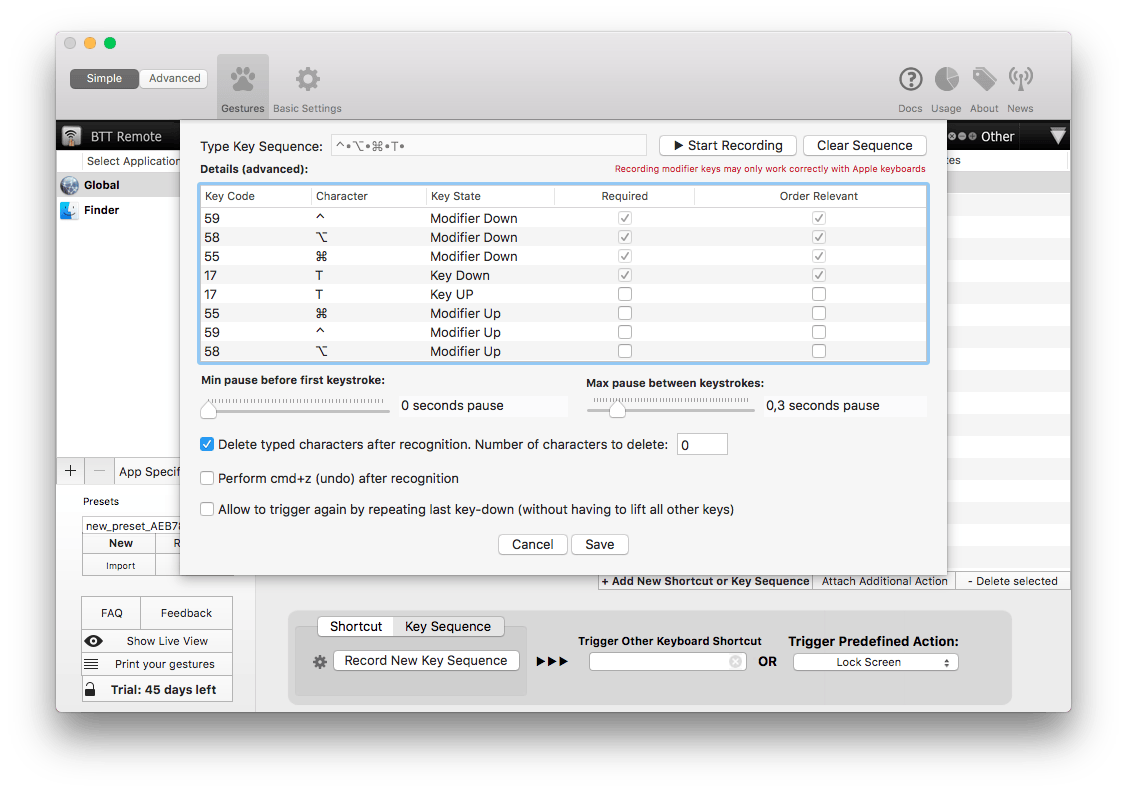The image size is (1127, 792).
Task: Open the Lock Screen predefined action dropdown
Action: pyautogui.click(x=875, y=662)
